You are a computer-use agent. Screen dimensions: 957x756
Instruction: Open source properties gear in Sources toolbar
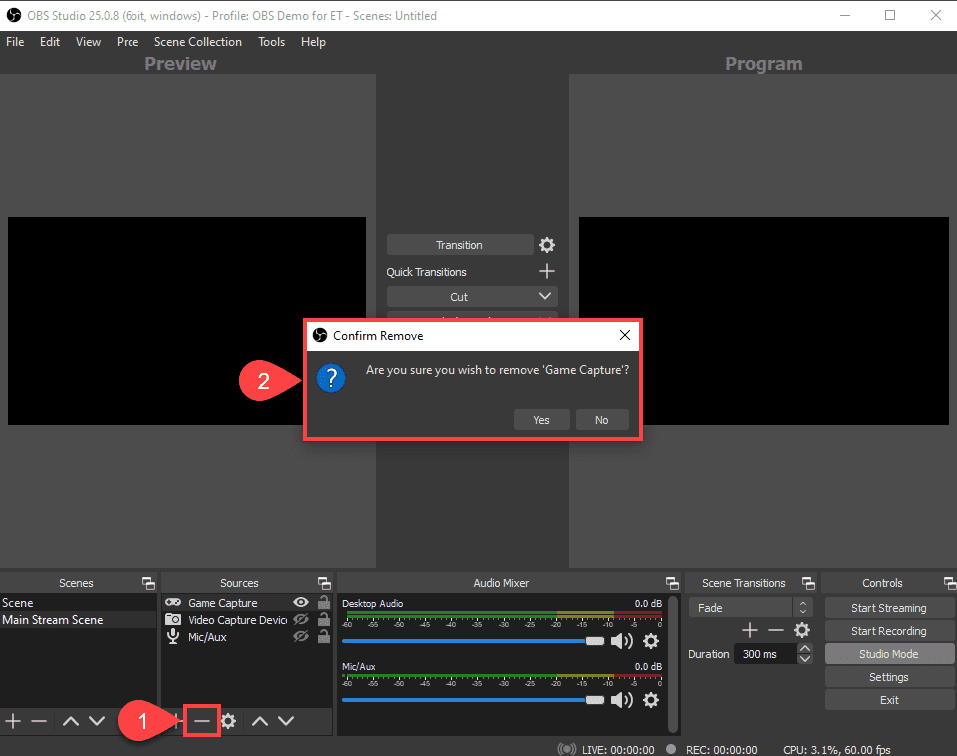[x=229, y=720]
